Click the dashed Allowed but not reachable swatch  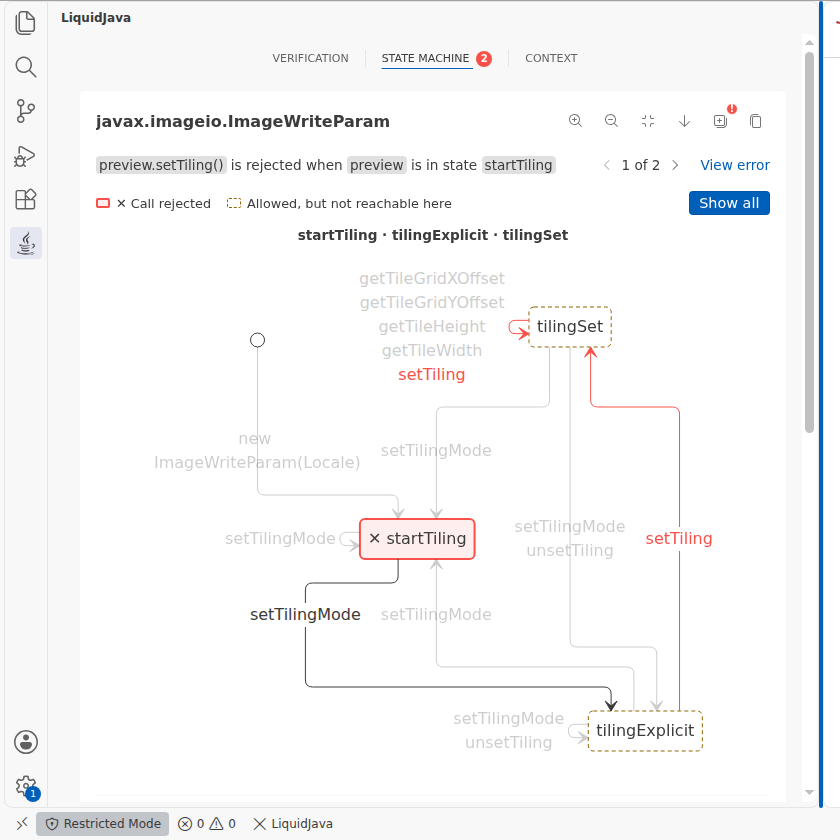[x=234, y=203]
